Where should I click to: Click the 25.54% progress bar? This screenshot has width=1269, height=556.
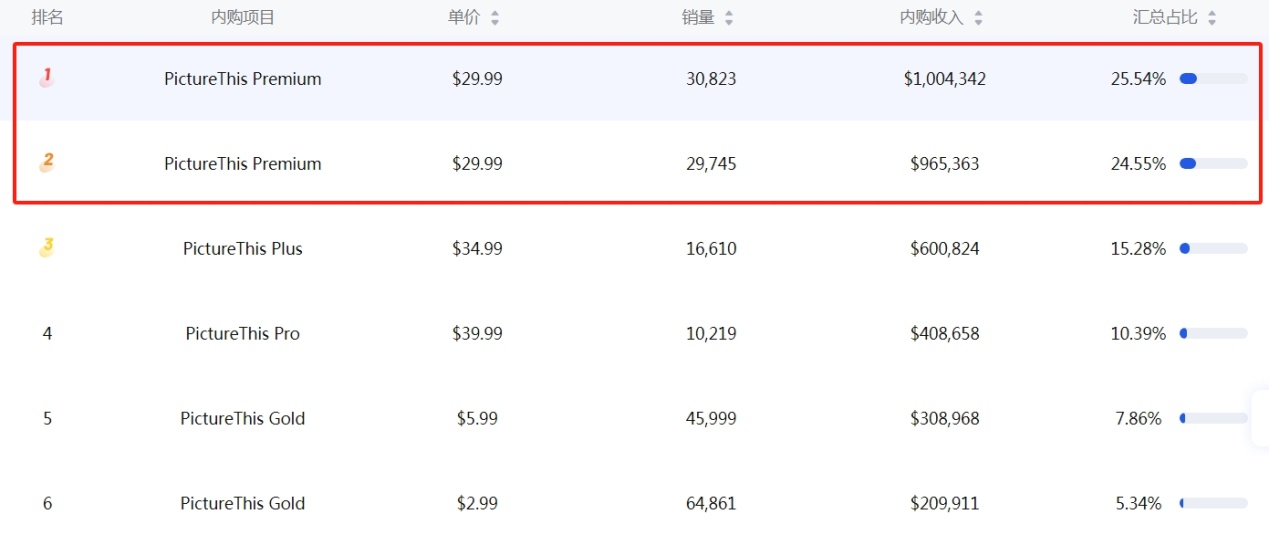point(1213,79)
